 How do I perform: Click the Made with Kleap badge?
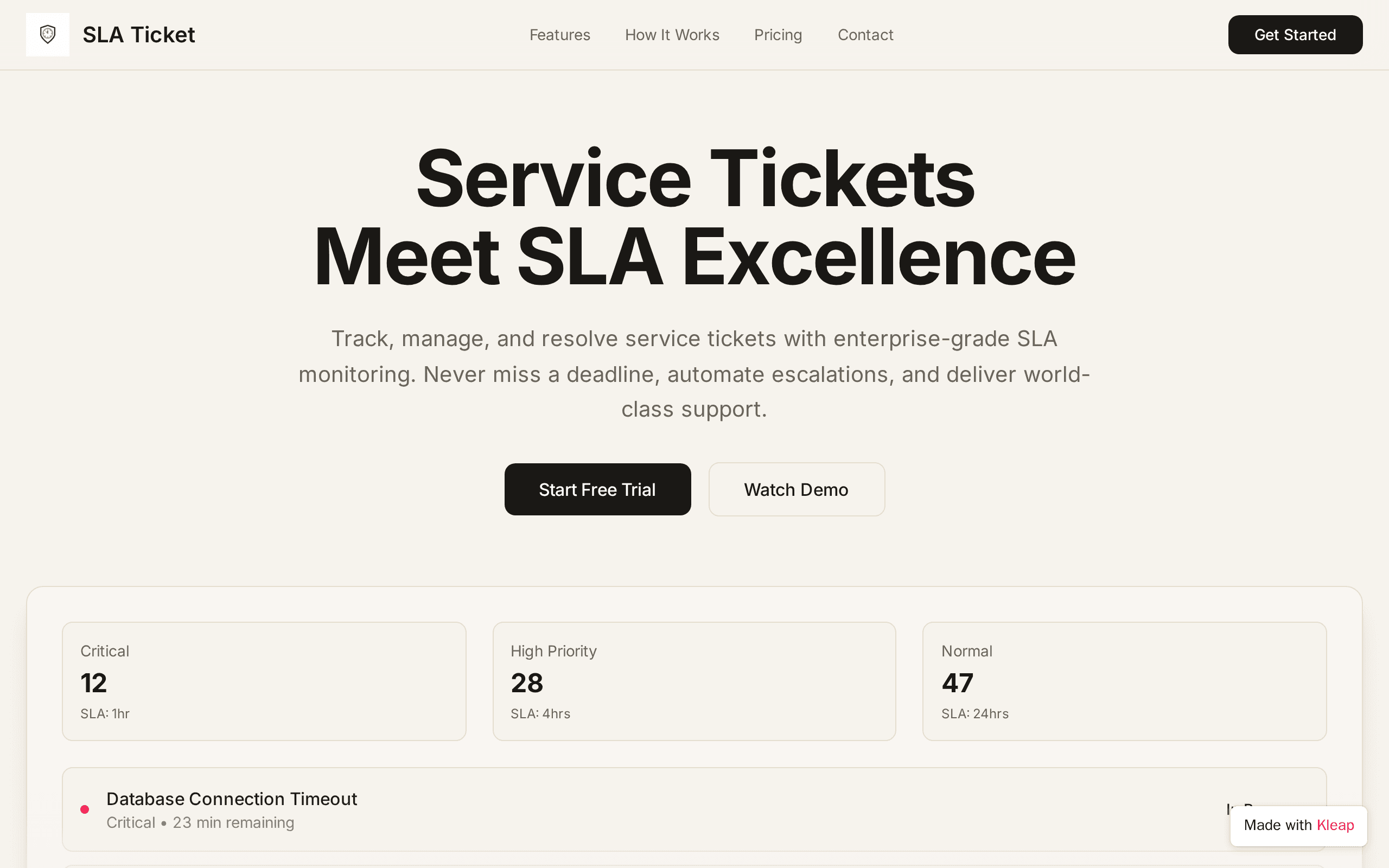click(x=1299, y=826)
